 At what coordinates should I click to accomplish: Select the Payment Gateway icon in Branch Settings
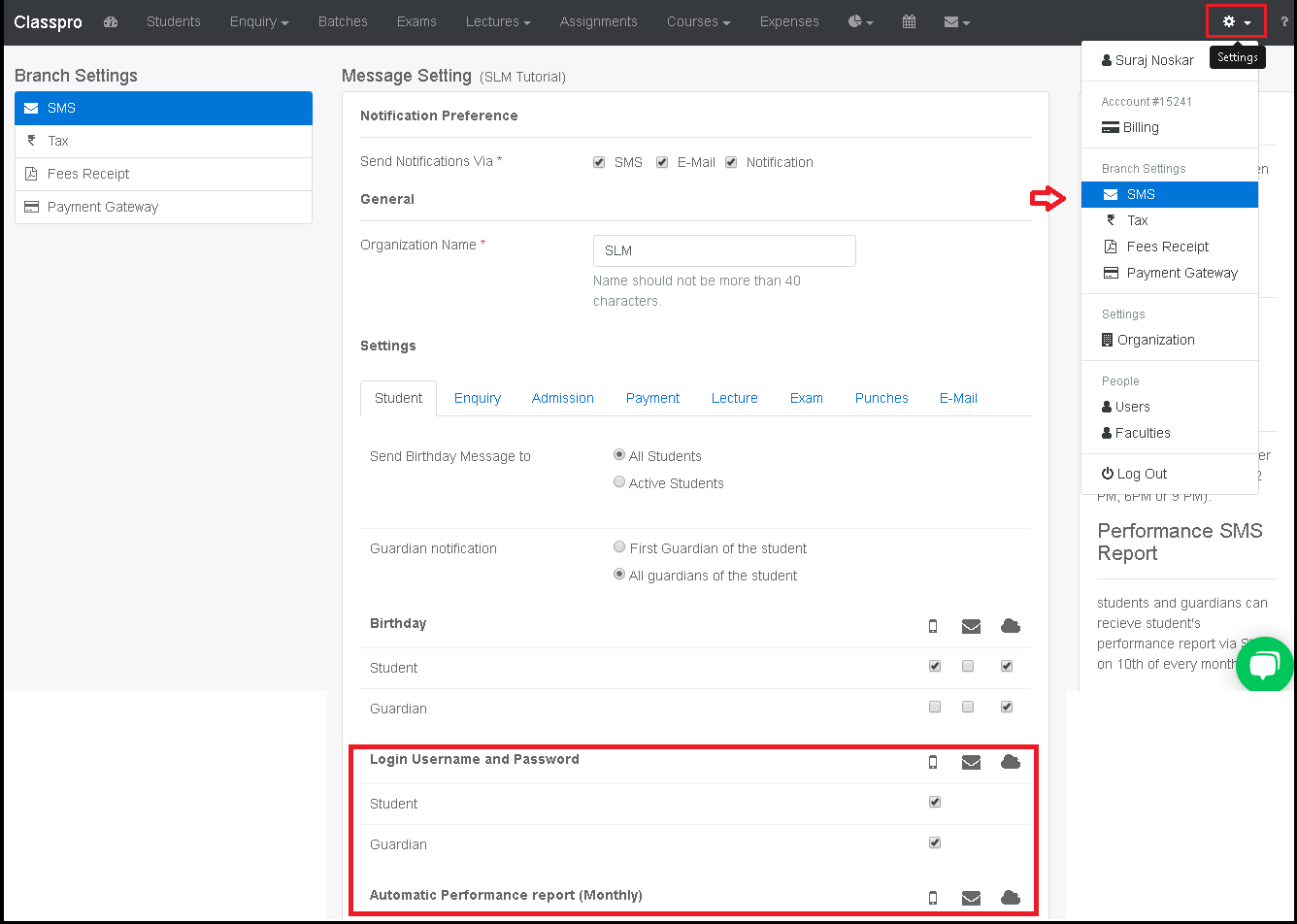pyautogui.click(x=30, y=207)
